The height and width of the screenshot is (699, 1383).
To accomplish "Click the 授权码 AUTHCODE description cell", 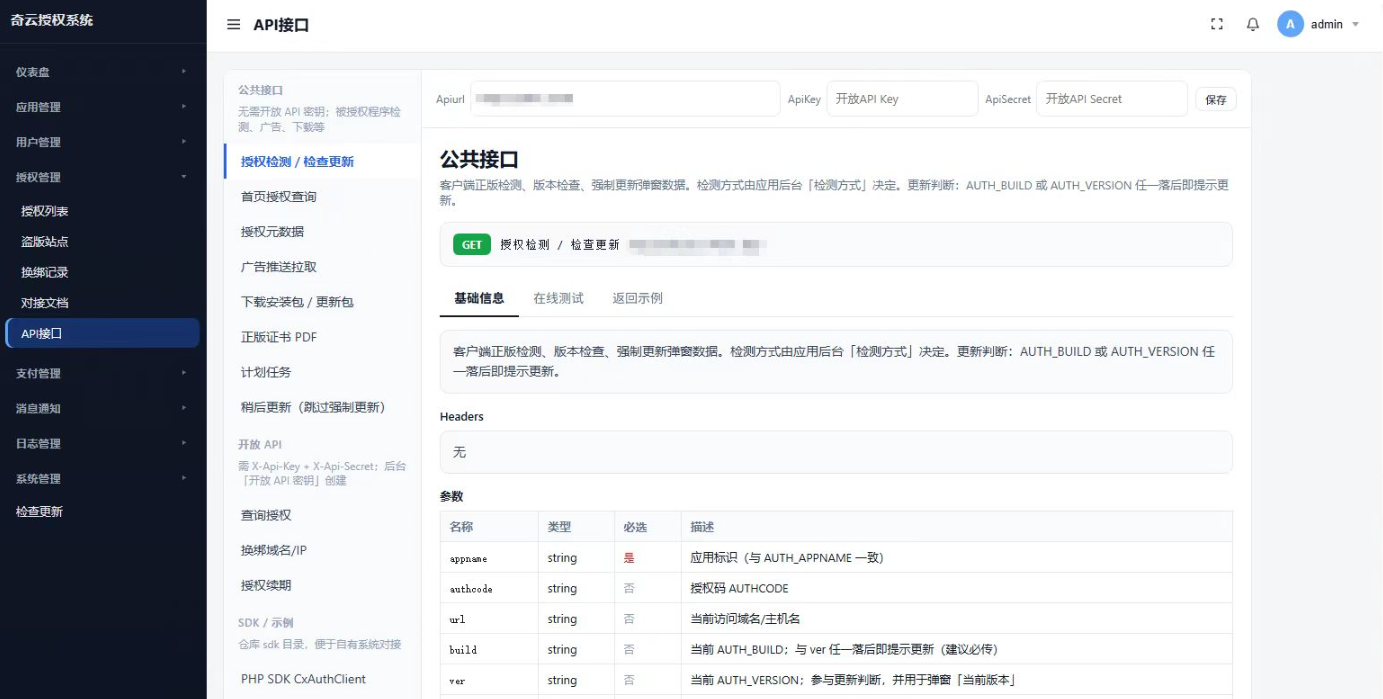I will 956,588.
